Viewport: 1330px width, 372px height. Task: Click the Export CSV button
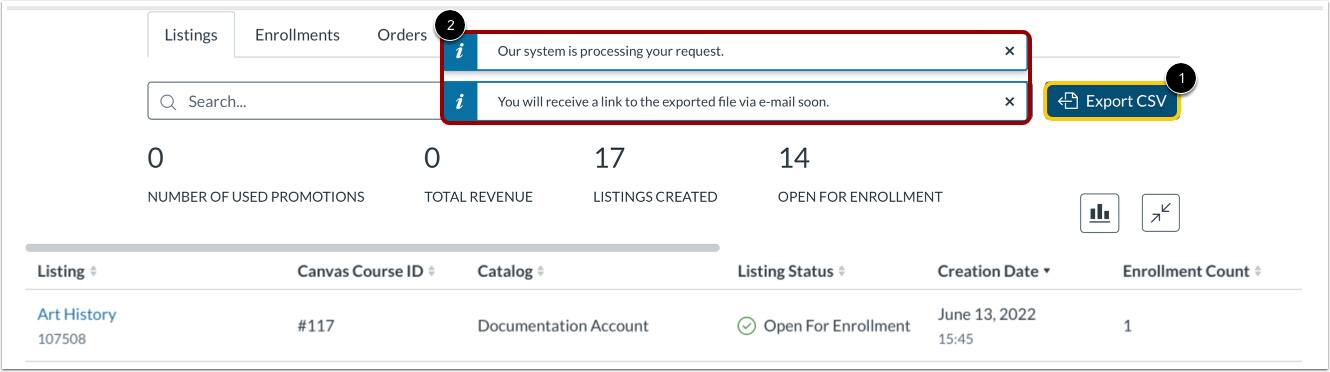pyautogui.click(x=1113, y=101)
